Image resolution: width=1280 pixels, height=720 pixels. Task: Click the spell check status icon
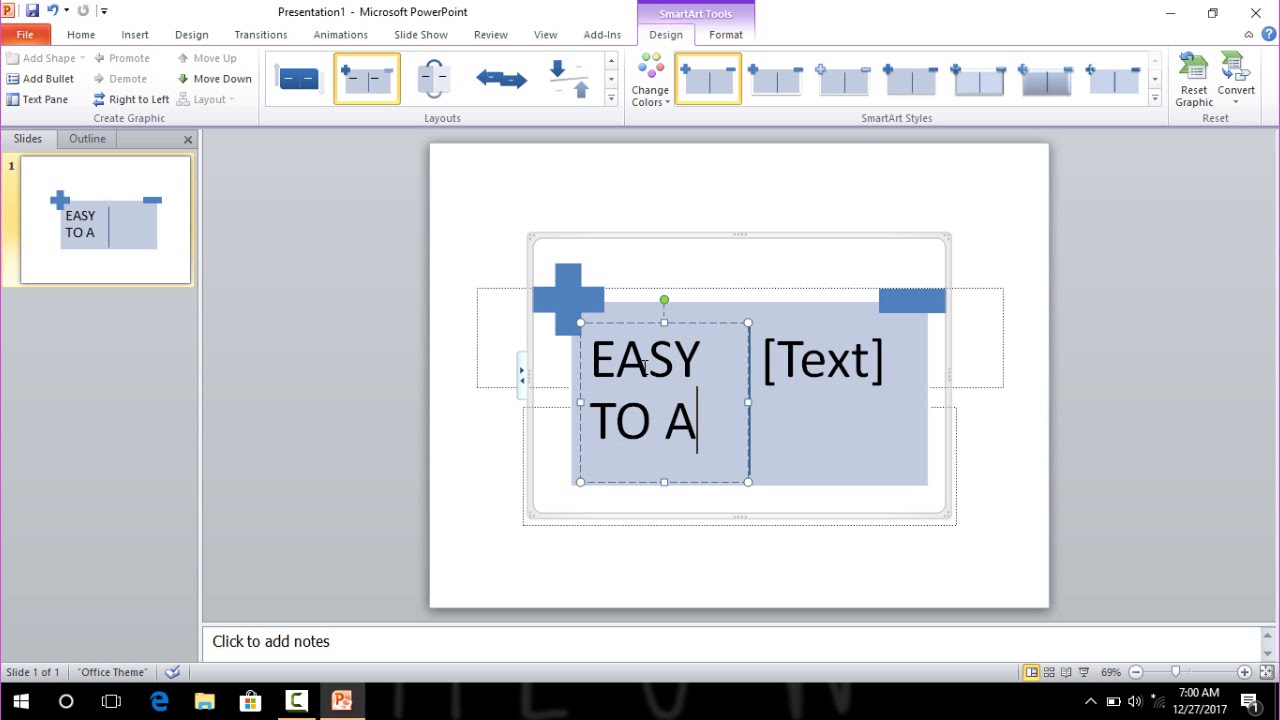pyautogui.click(x=172, y=672)
